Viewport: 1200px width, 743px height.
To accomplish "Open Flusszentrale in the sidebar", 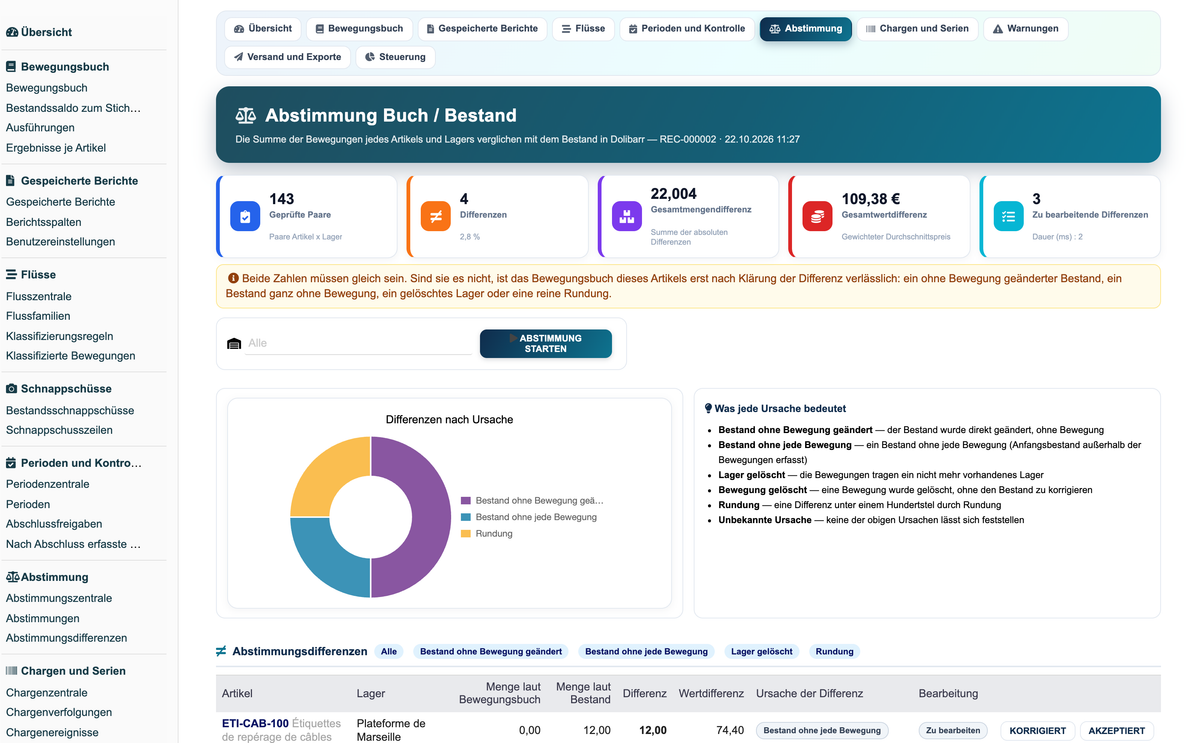I will [39, 297].
